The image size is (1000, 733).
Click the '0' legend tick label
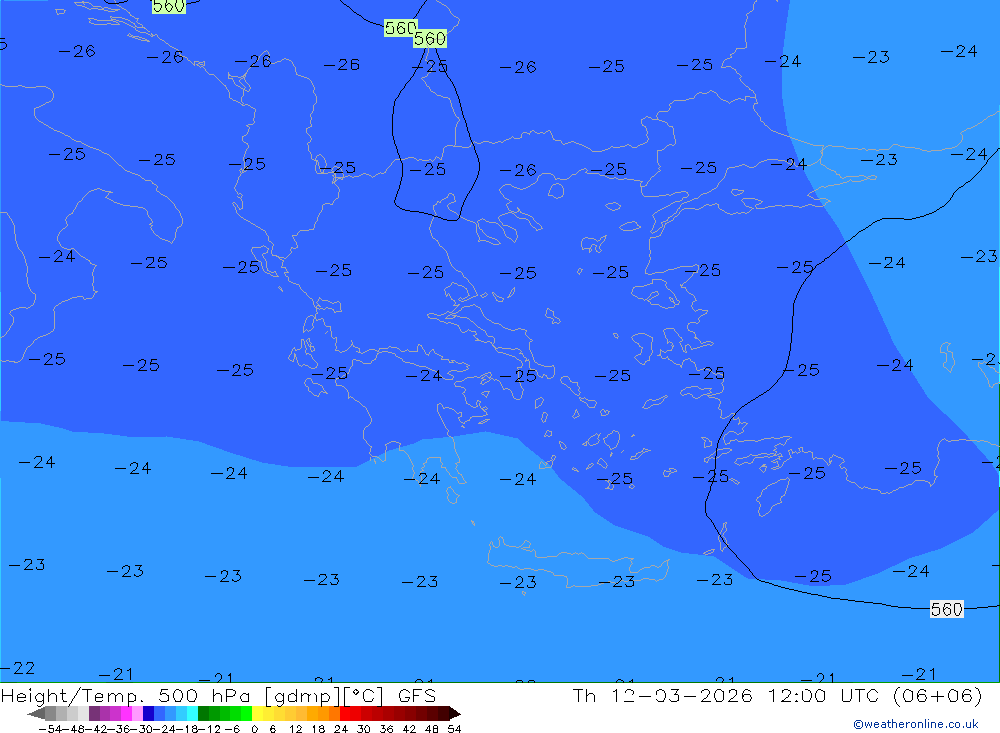[x=254, y=729]
